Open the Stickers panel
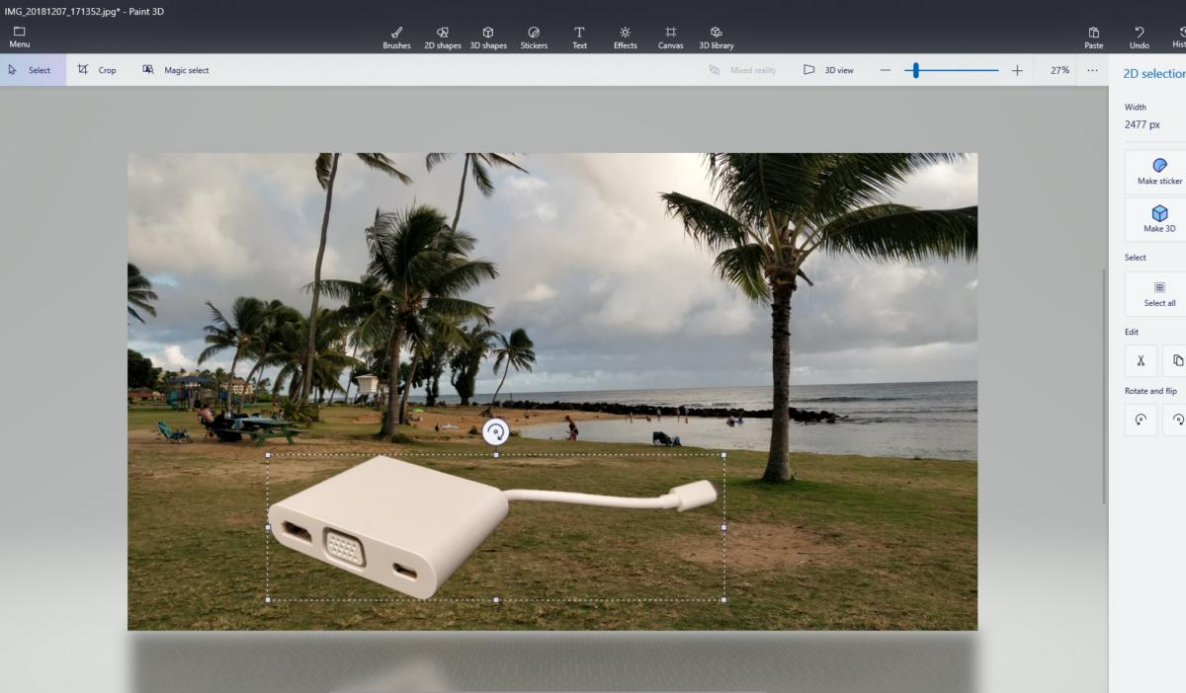 point(533,37)
